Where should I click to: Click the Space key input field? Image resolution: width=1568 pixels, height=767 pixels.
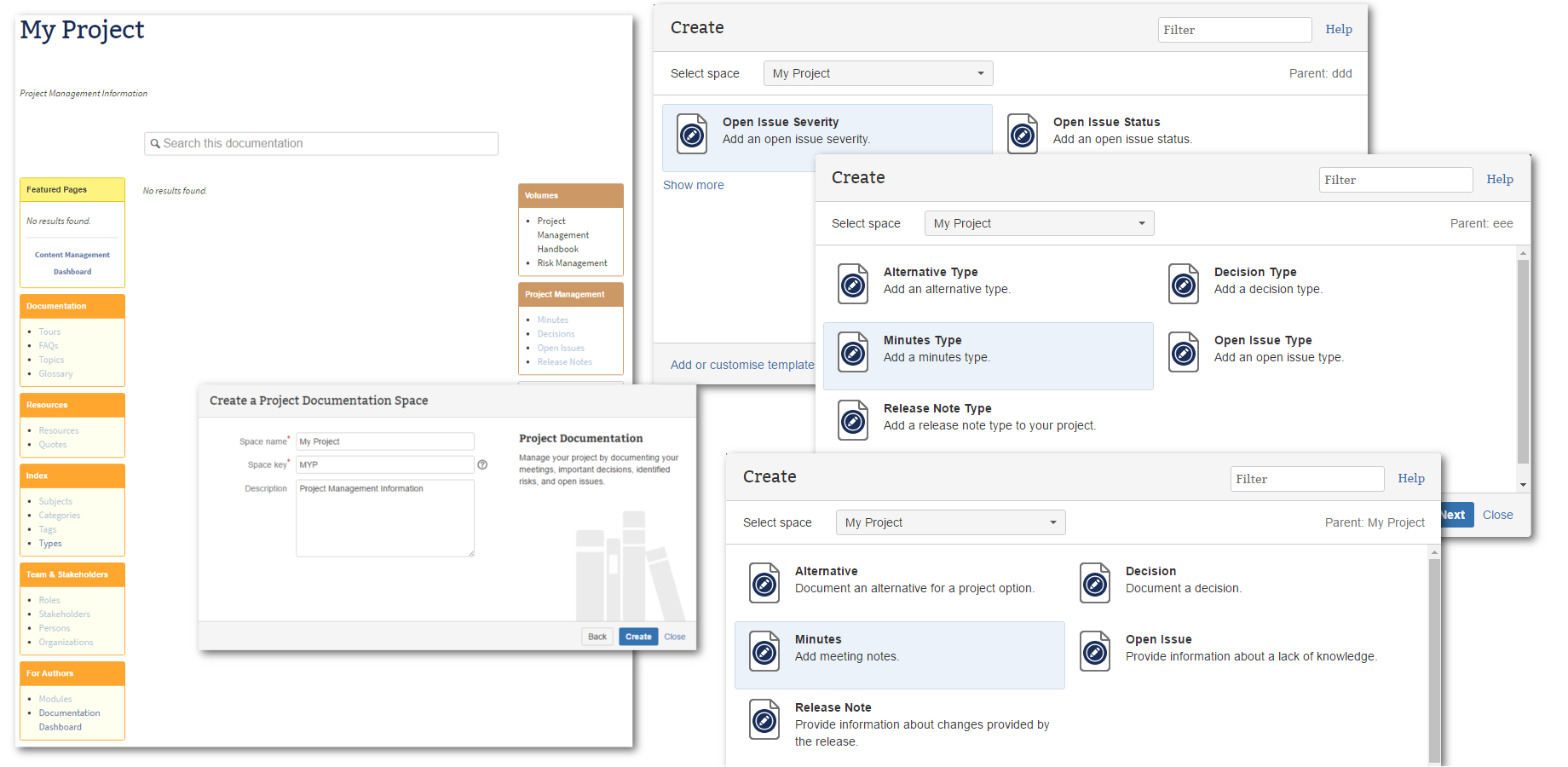[385, 464]
